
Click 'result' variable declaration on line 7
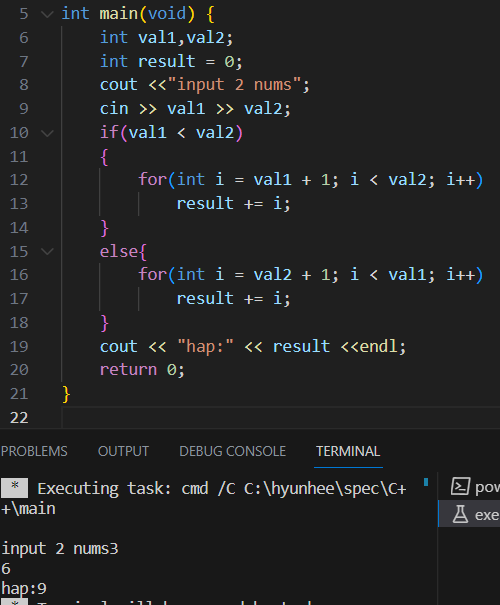[167, 61]
